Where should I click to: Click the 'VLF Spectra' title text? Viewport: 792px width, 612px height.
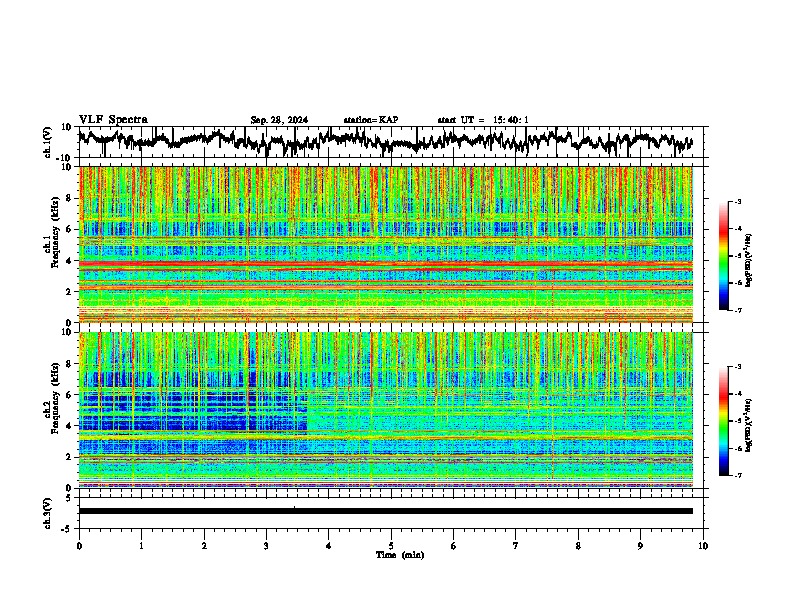point(113,120)
